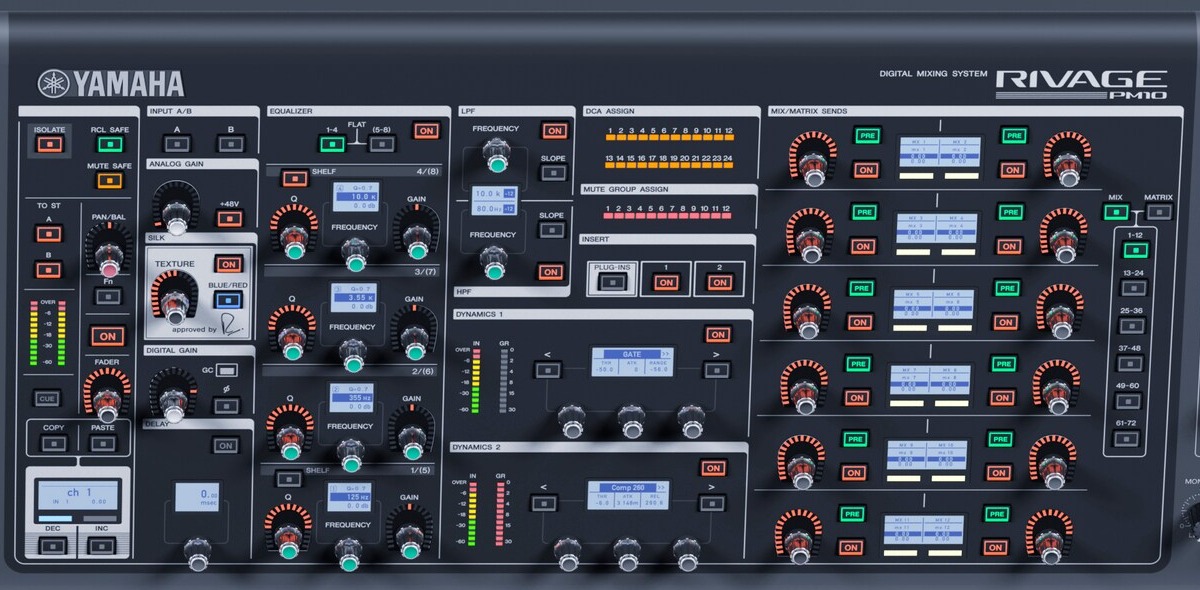
Task: Click the < button beside Comp 260 display
Action: tap(545, 505)
